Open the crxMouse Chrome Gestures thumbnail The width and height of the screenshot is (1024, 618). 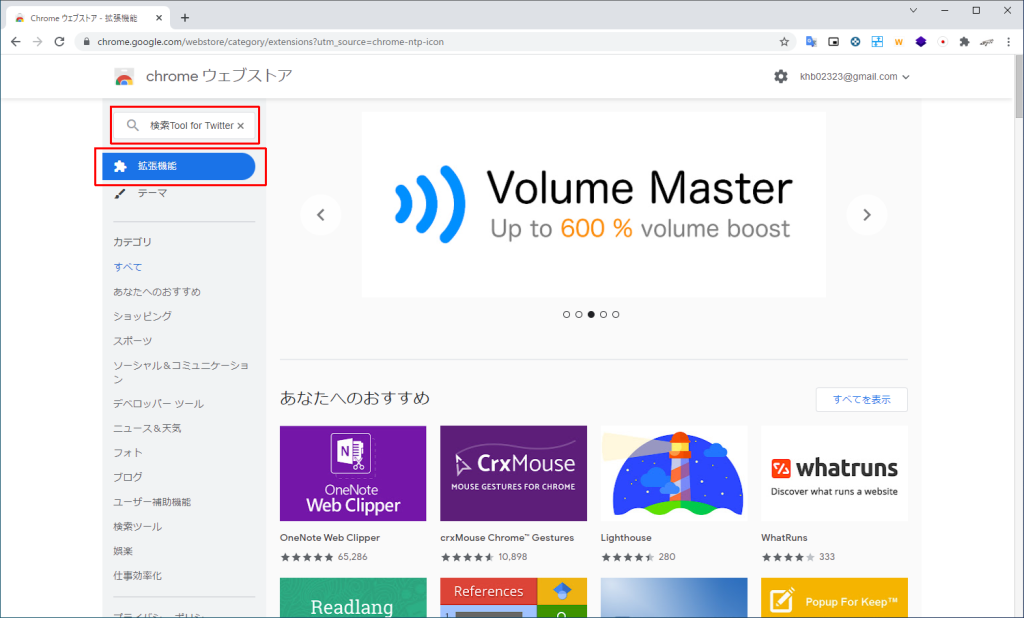tap(513, 474)
